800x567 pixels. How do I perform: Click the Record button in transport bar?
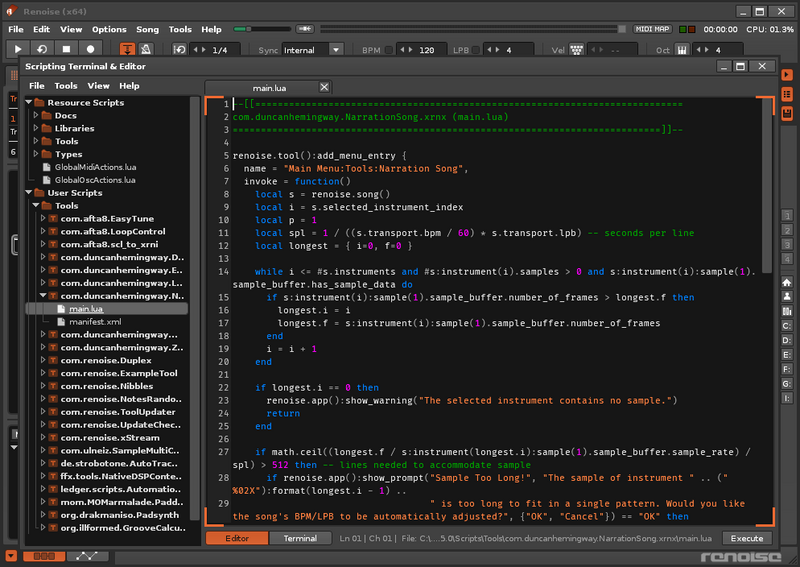[x=91, y=48]
